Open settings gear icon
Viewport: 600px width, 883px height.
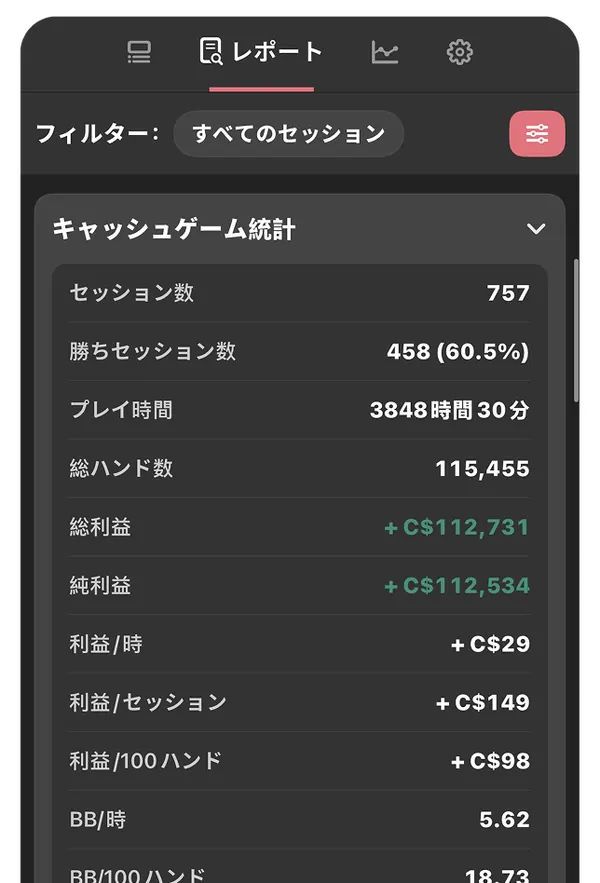(460, 52)
